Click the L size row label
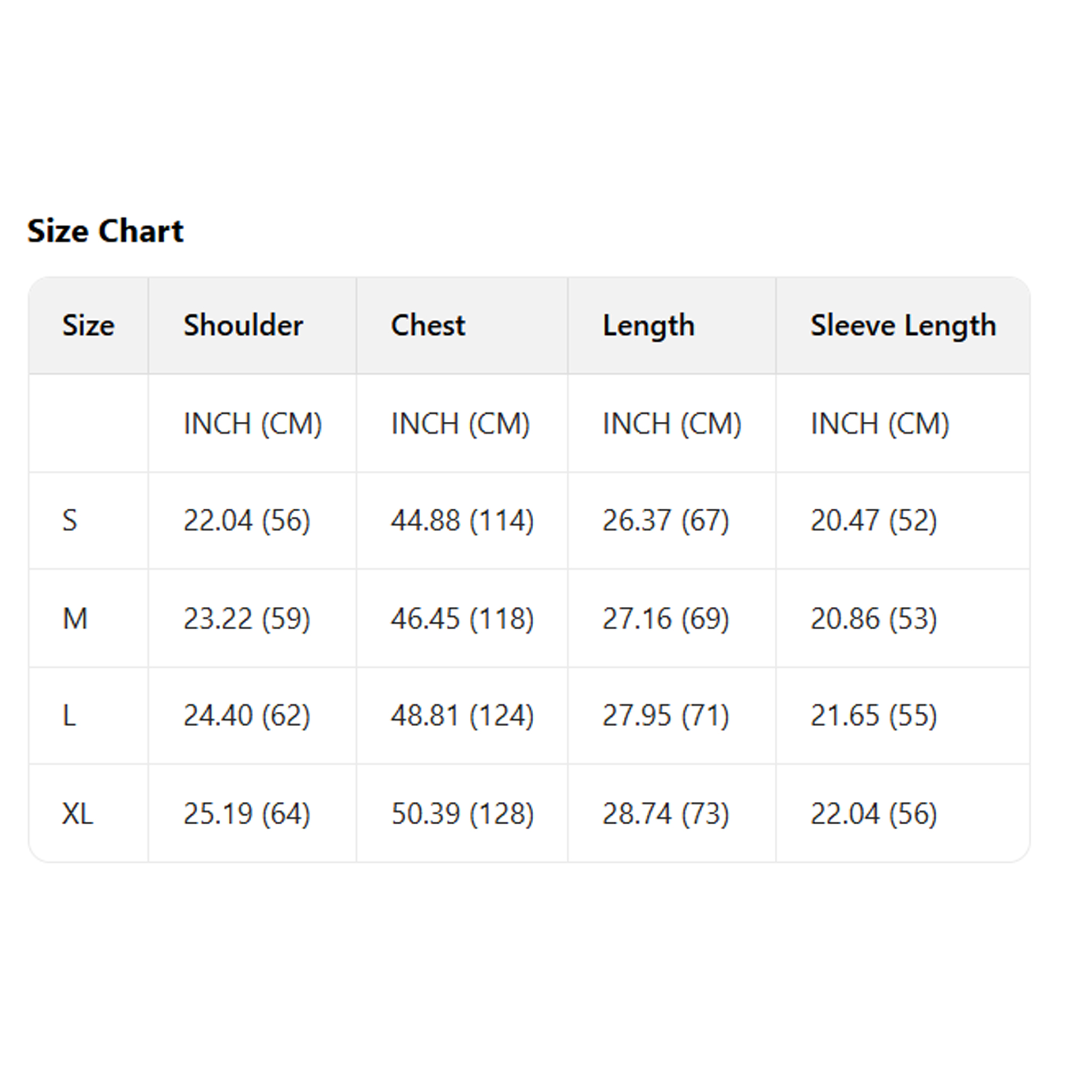Viewport: 1092px width, 1092px height. 69,716
